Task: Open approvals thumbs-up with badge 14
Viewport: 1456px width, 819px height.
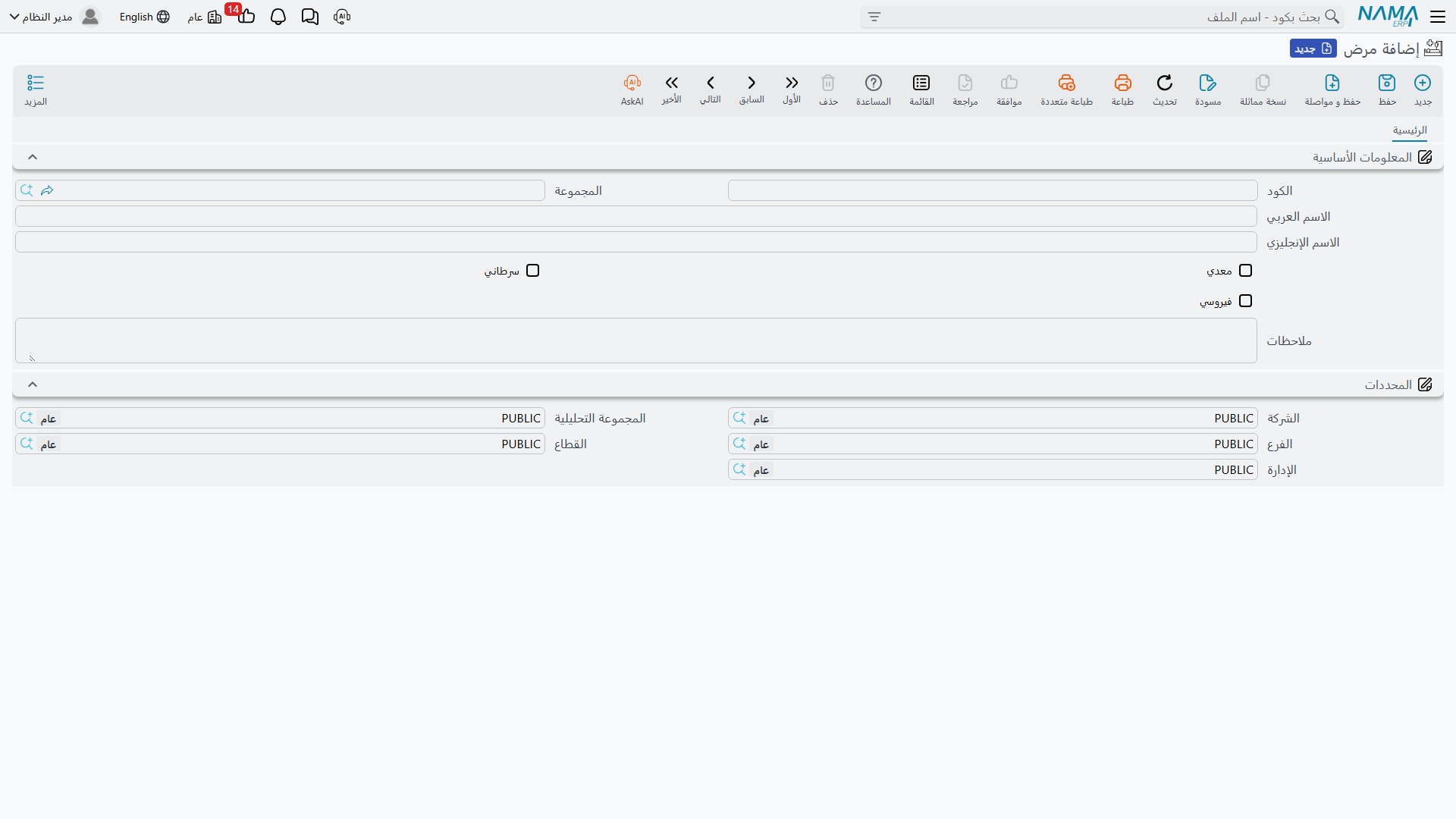Action: [246, 17]
